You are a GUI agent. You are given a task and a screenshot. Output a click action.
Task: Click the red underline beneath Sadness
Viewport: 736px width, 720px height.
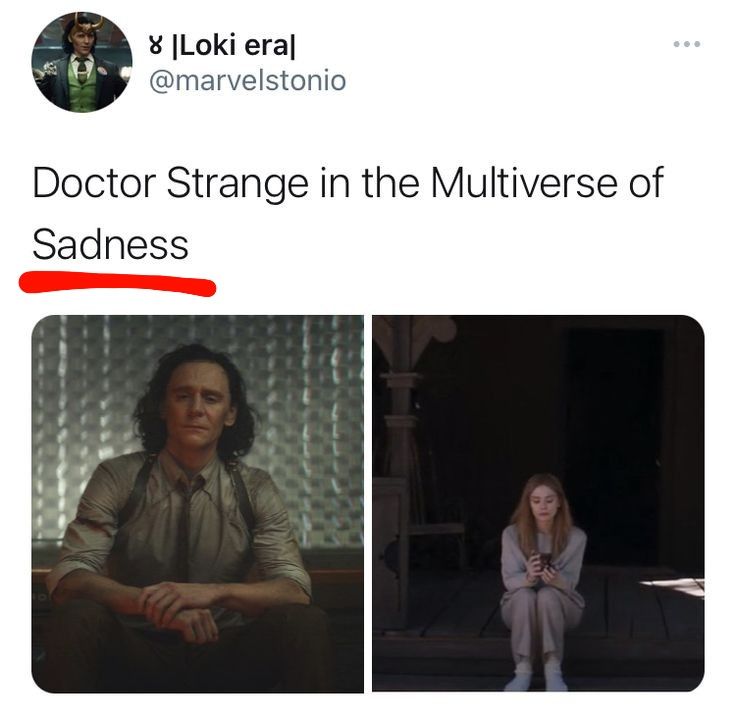pyautogui.click(x=117, y=283)
